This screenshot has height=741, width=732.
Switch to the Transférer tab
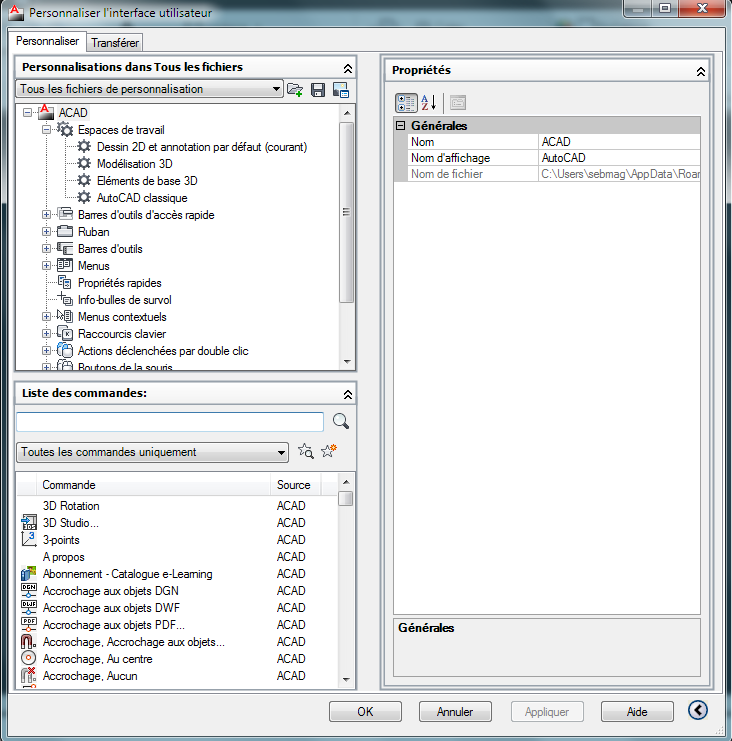115,42
